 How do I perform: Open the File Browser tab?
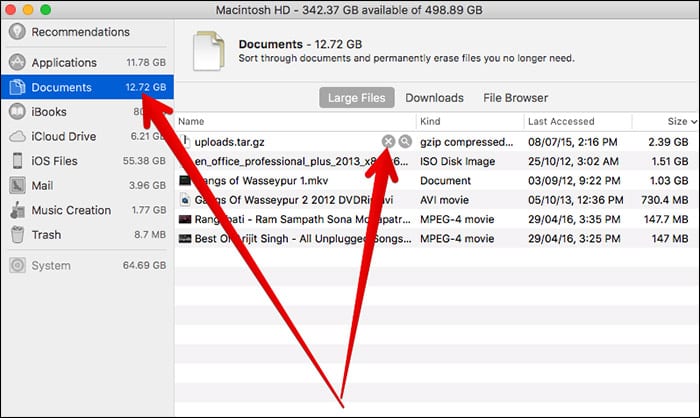(x=516, y=98)
